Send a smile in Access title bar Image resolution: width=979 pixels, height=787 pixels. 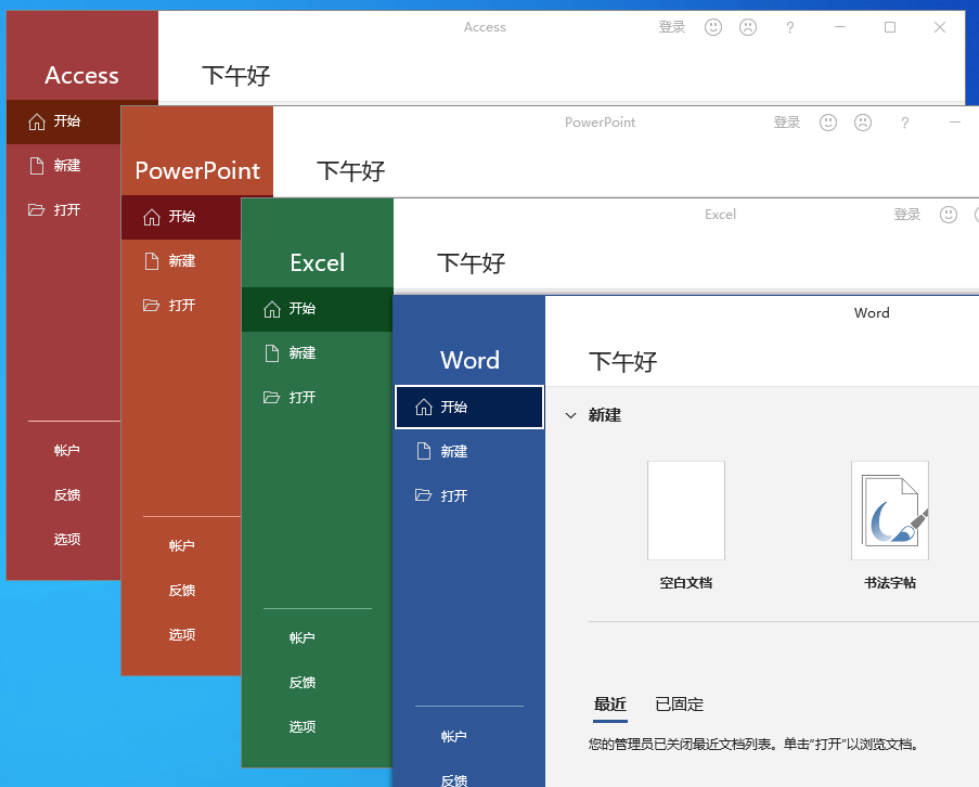pyautogui.click(x=713, y=27)
